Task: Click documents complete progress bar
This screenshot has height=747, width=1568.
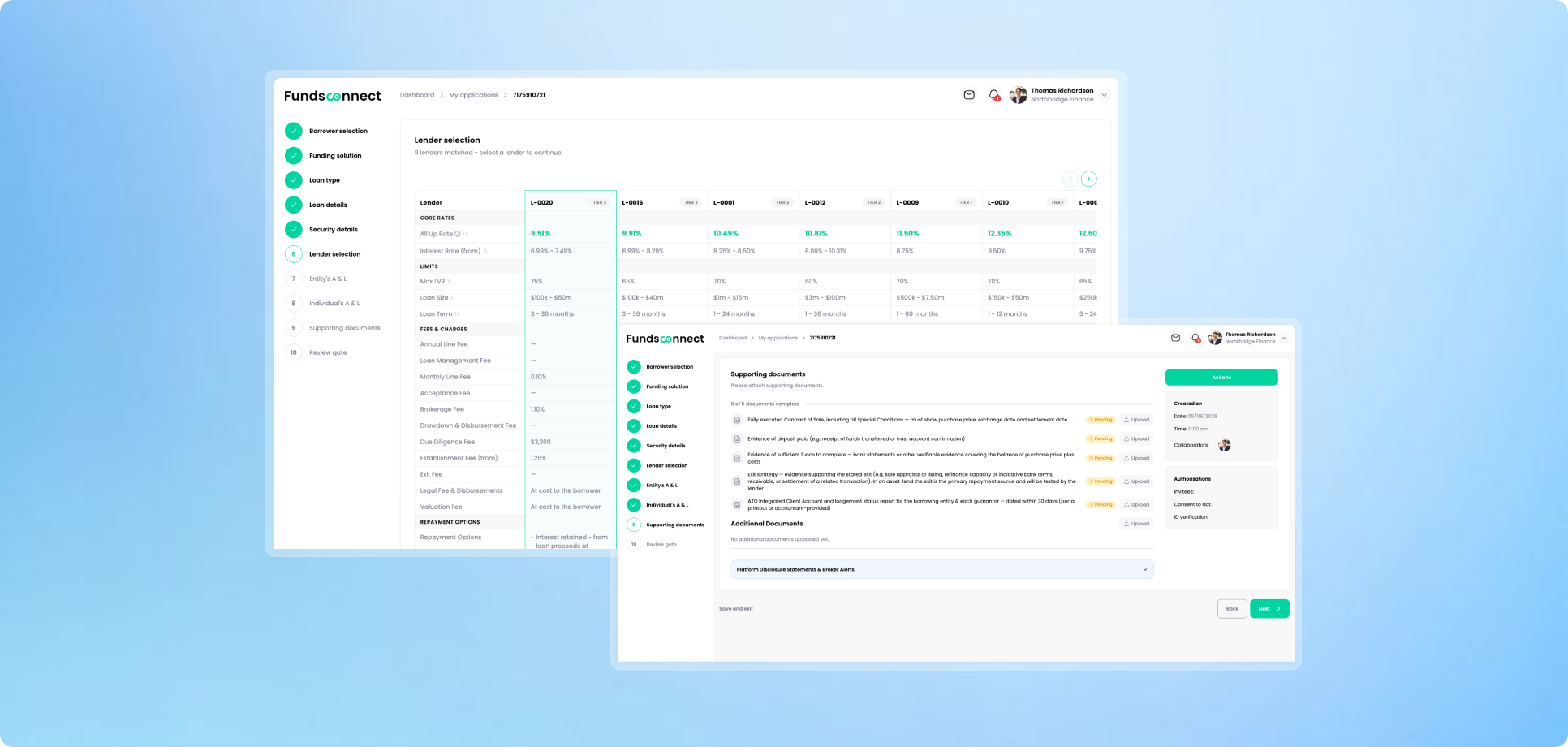Action: 980,404
